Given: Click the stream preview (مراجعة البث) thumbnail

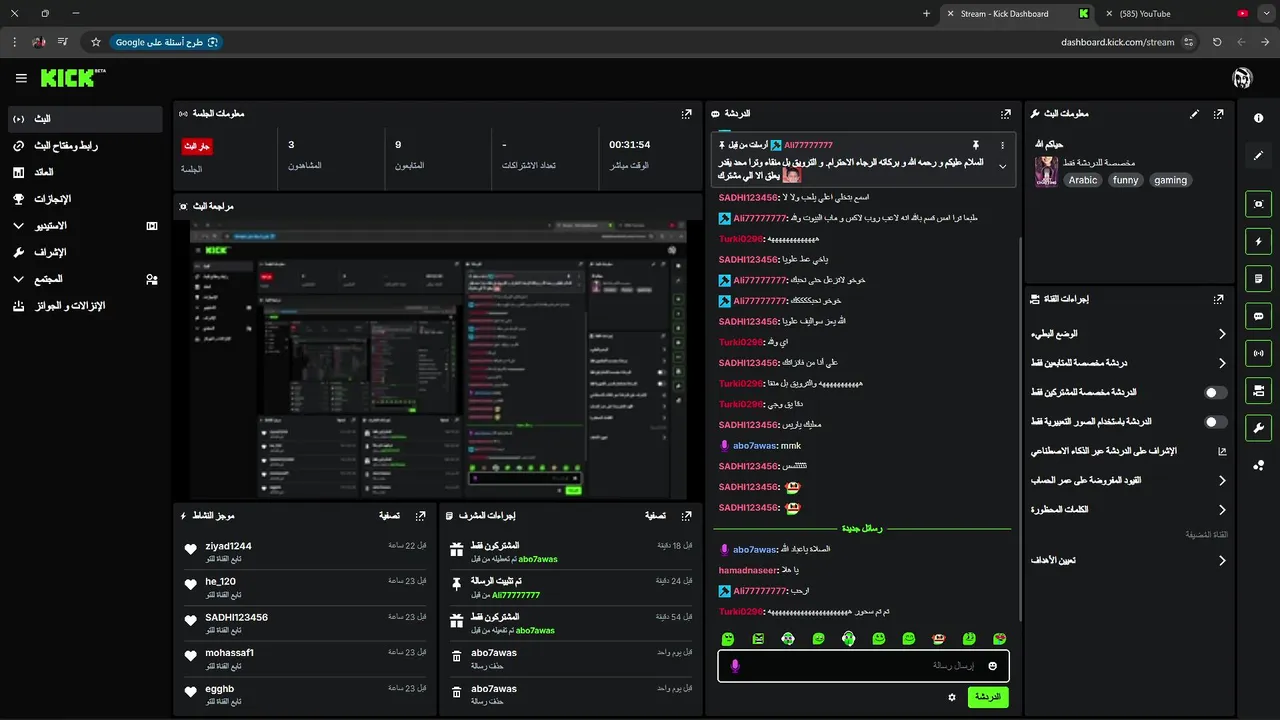Looking at the screenshot, I should tap(439, 359).
